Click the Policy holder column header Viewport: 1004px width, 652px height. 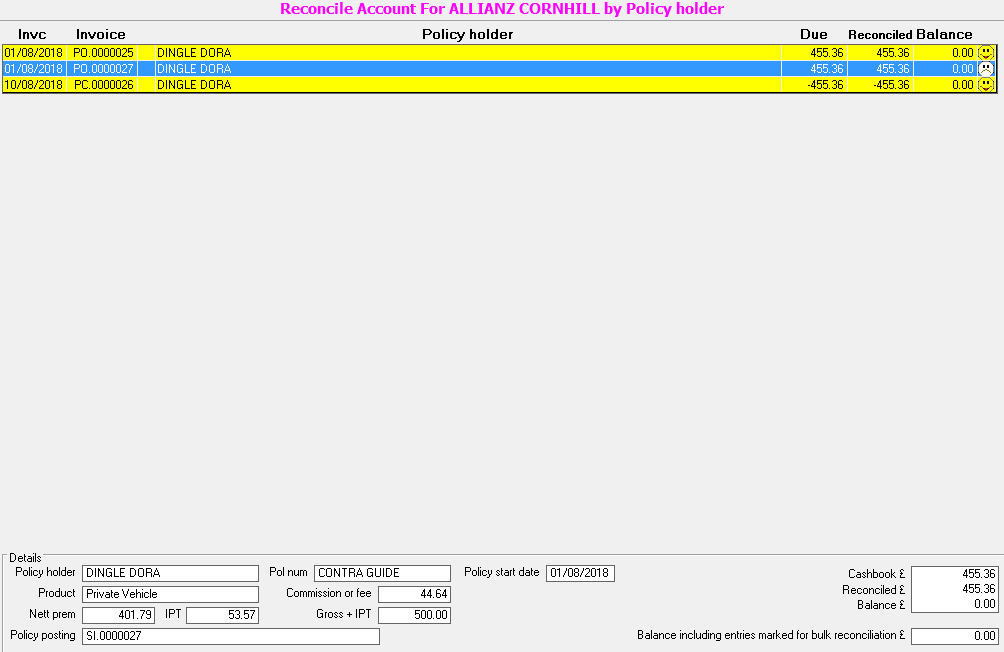tap(467, 35)
